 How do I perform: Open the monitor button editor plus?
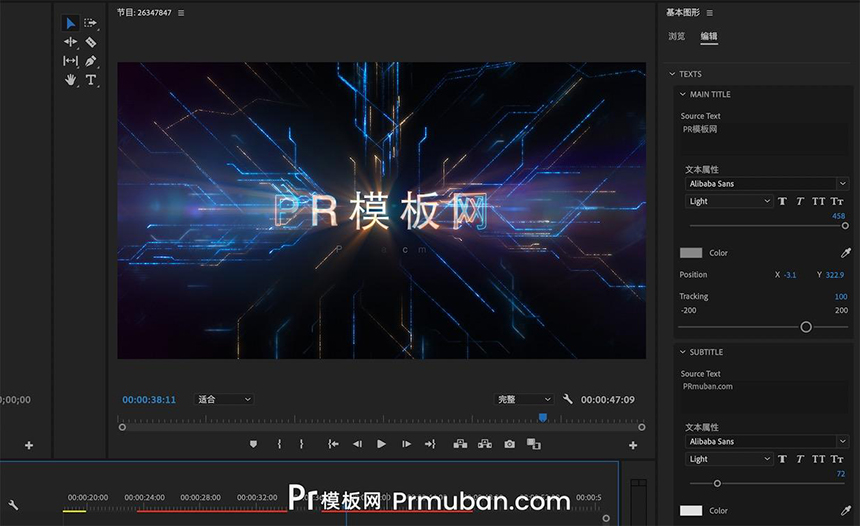pyautogui.click(x=633, y=445)
